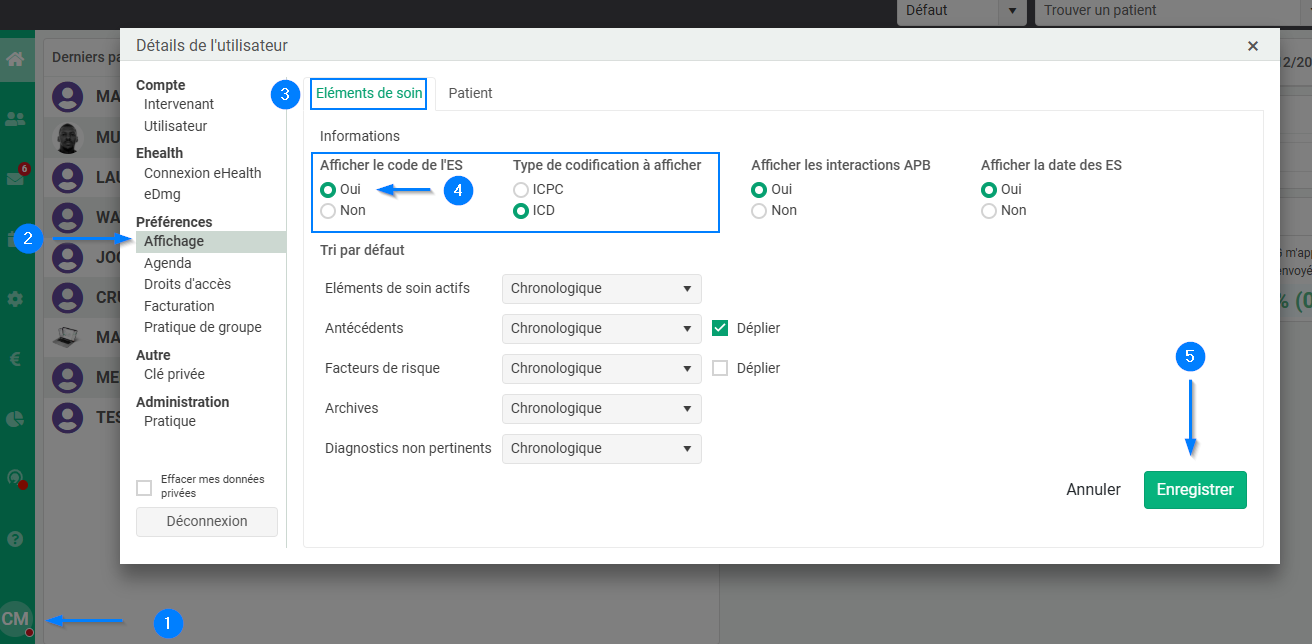Click the CM user avatar icon
This screenshot has width=1312, height=644.
(x=15, y=619)
